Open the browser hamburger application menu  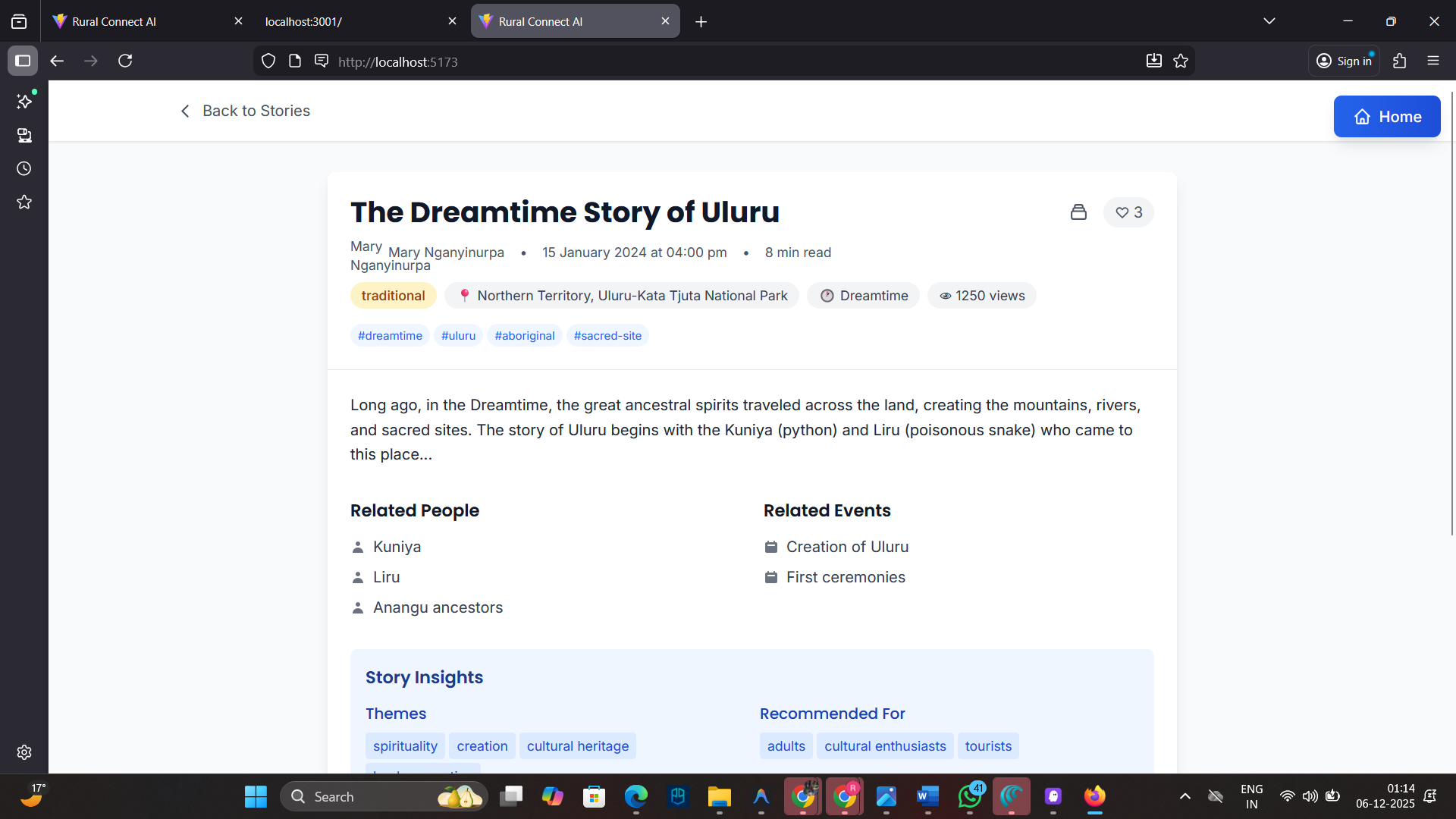pos(1433,61)
